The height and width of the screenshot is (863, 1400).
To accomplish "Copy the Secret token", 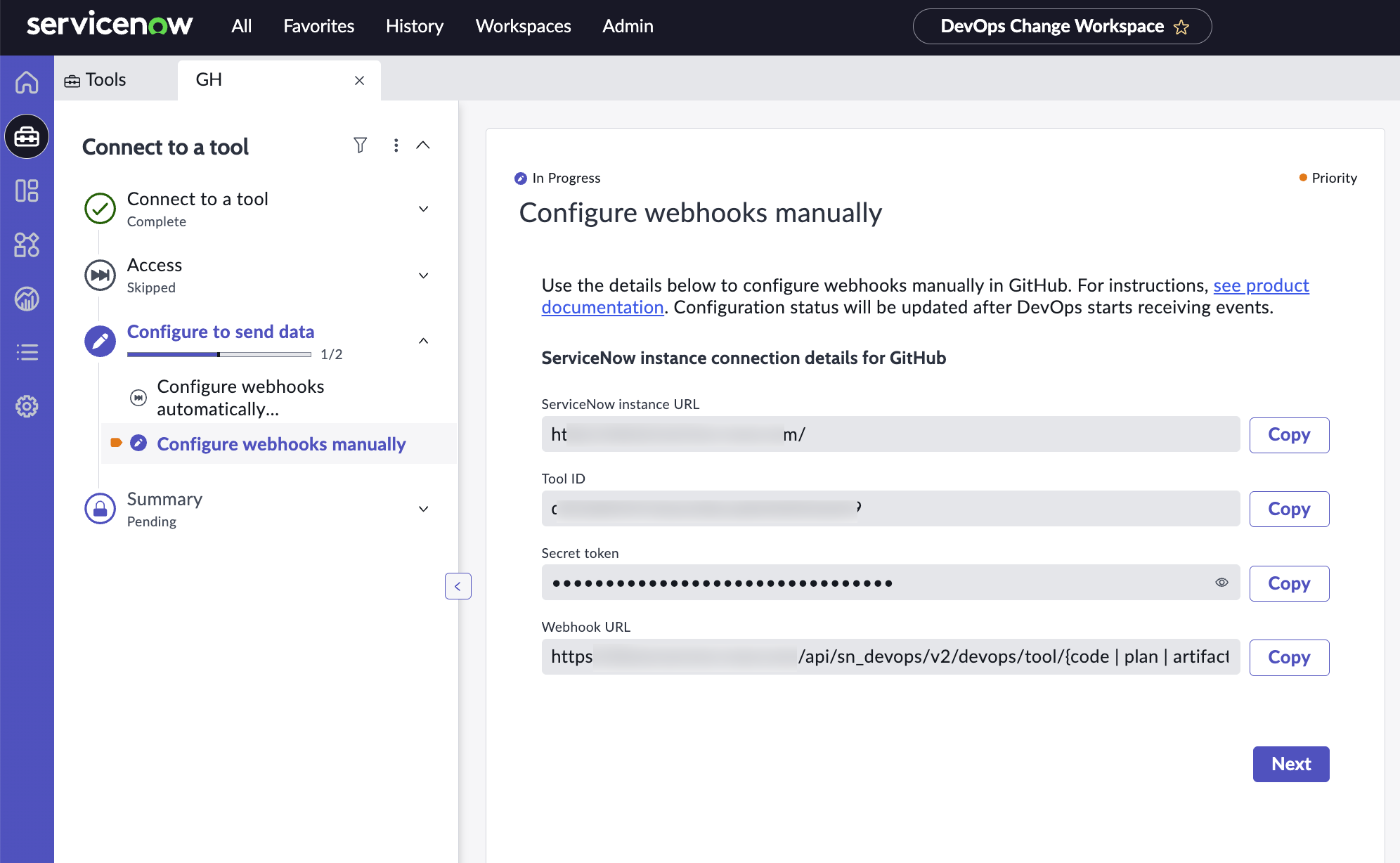I will tap(1289, 583).
